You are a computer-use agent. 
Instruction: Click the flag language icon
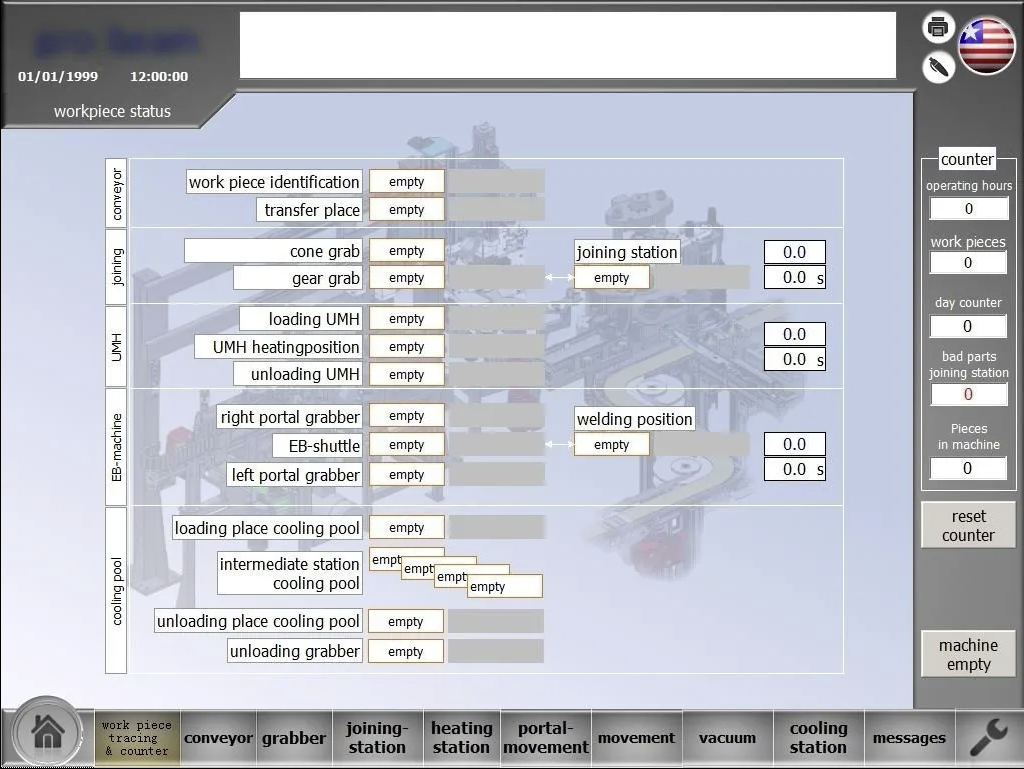point(986,46)
